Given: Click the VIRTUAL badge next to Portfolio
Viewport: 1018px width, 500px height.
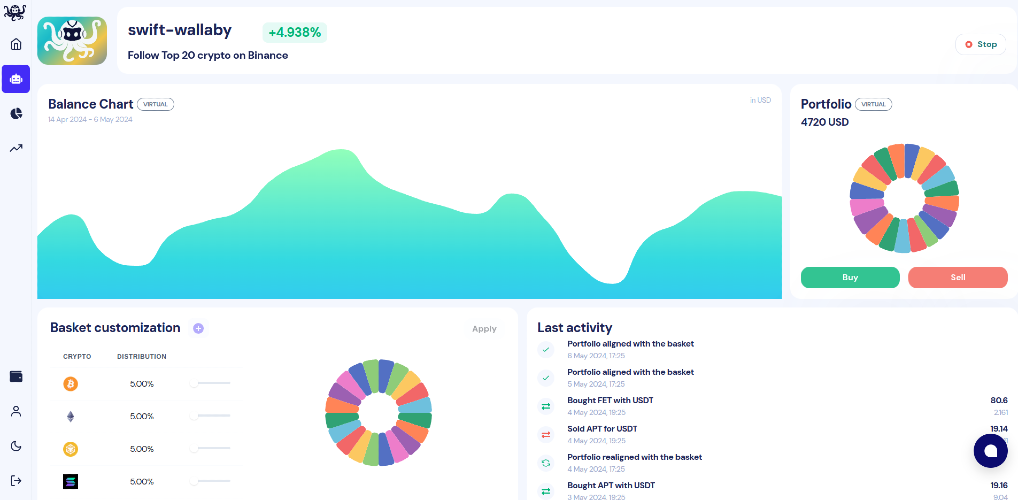Looking at the screenshot, I should coord(873,104).
